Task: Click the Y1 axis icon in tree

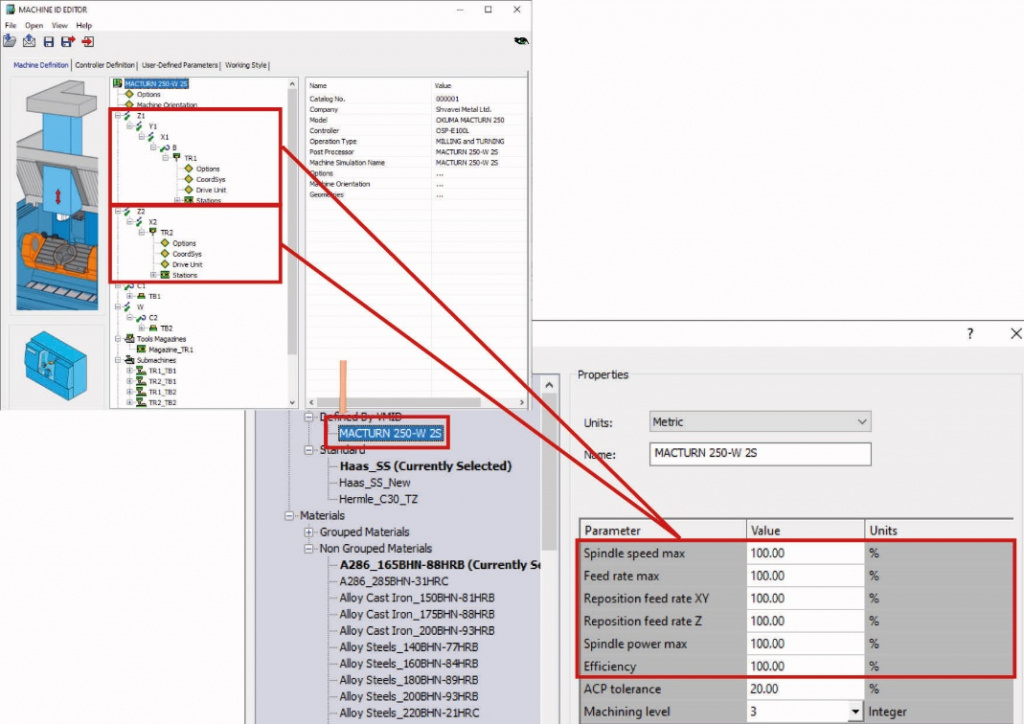Action: click(139, 126)
